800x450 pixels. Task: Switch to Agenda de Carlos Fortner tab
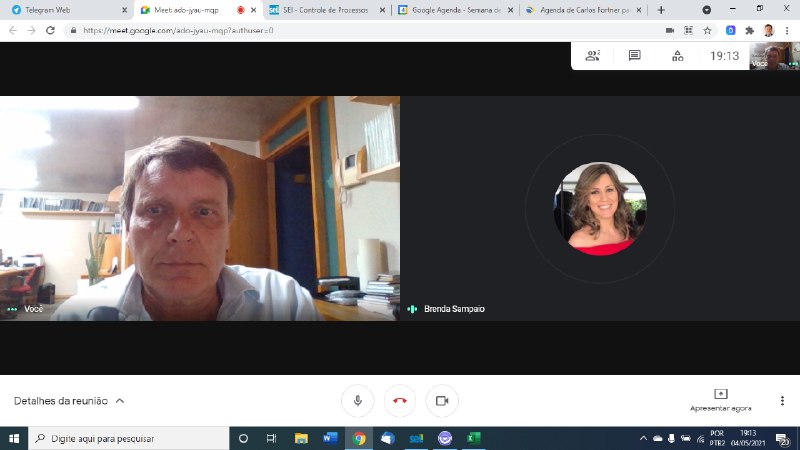584,10
